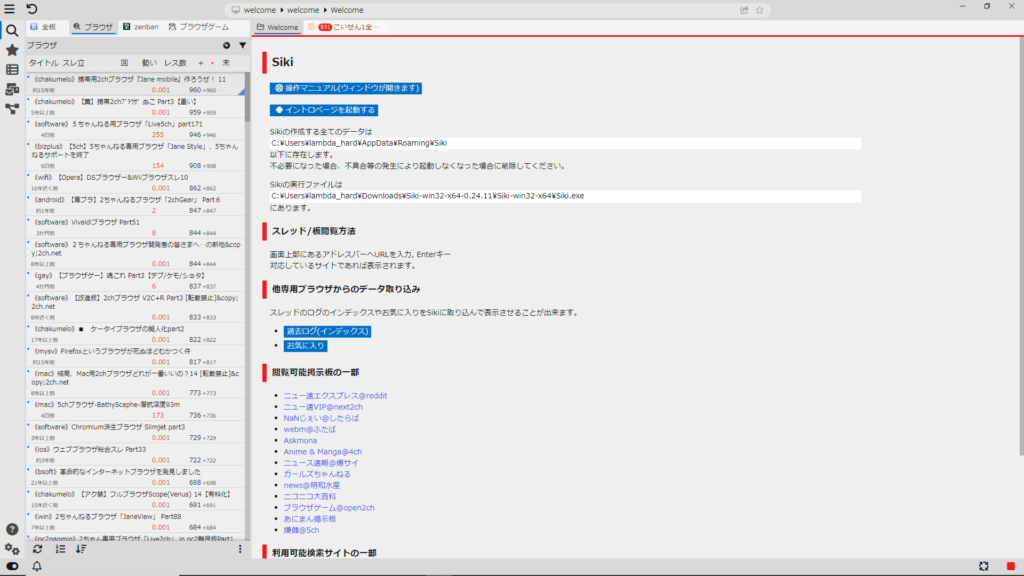1024x576 pixels.
Task: Open the settings gears icon
Action: point(12,549)
